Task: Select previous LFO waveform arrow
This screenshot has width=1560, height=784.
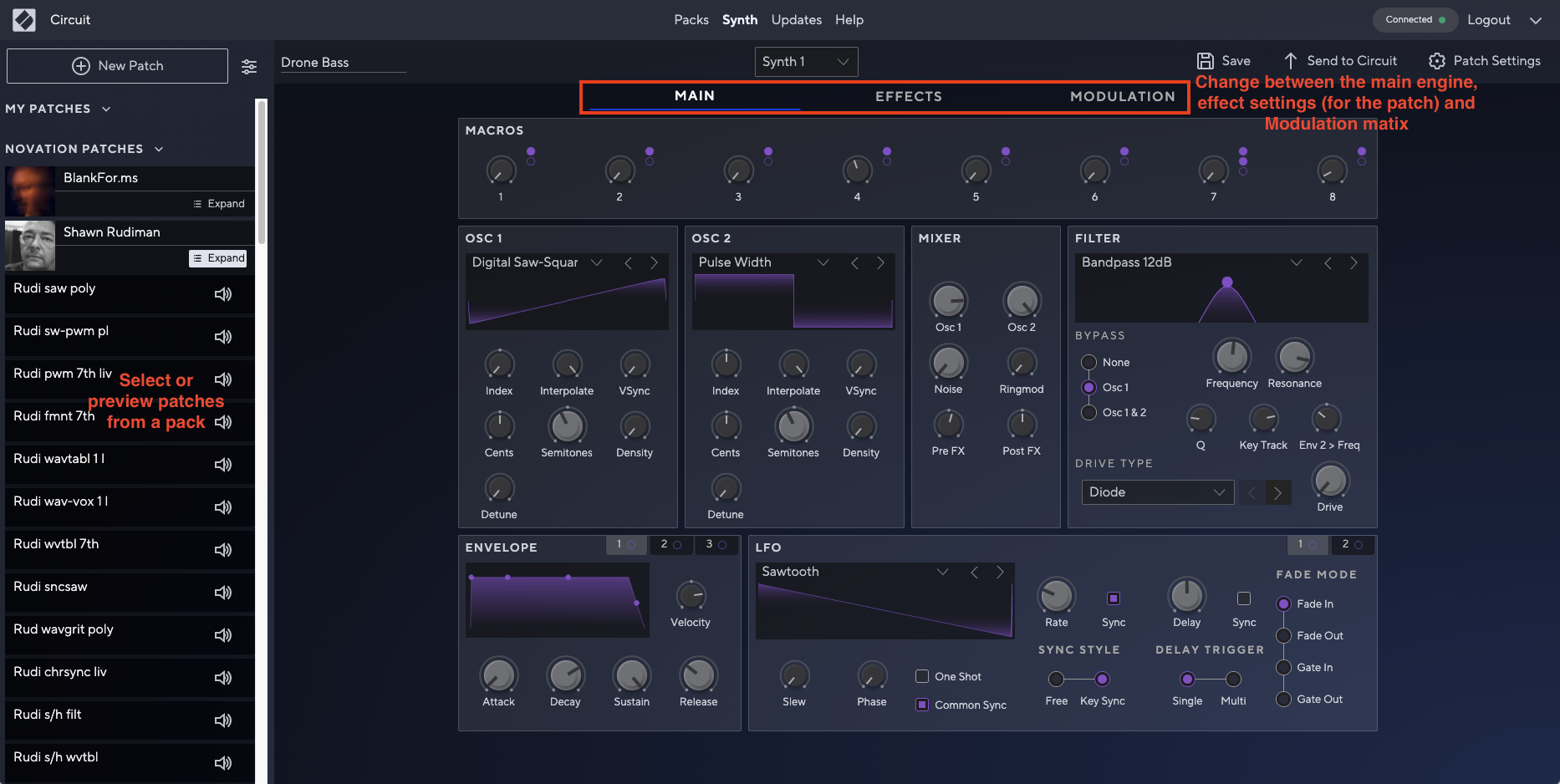Action: click(x=975, y=572)
